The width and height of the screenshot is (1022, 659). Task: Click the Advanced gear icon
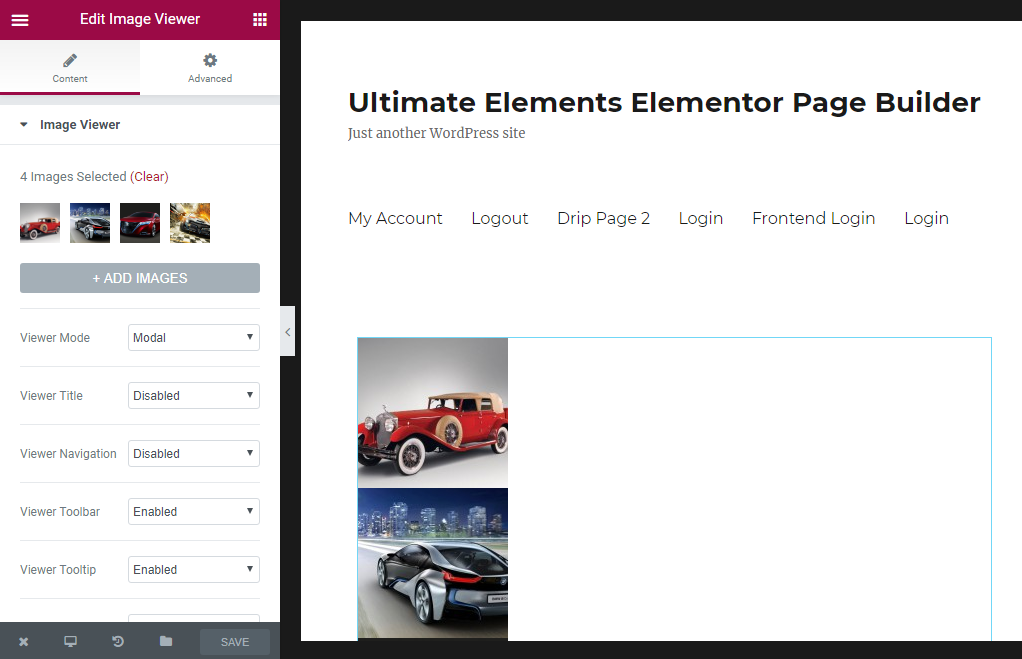[x=210, y=61]
